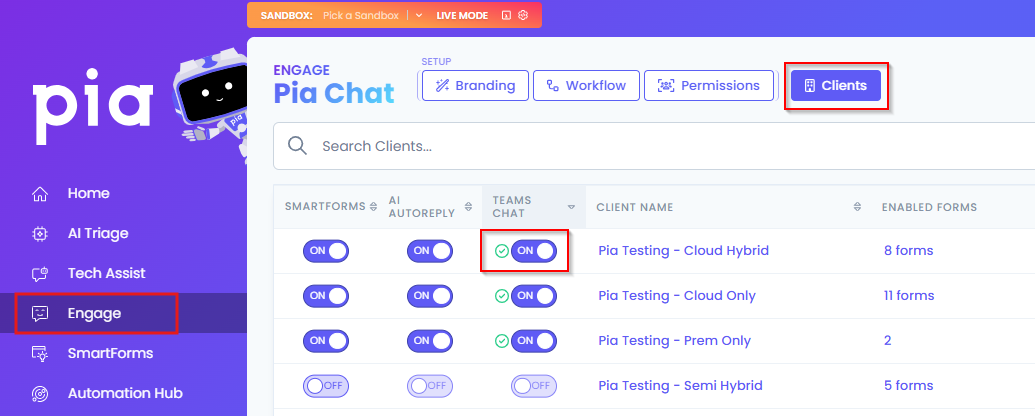
Task: Click green check for Cloud Hybrid Teams Chat
Action: coord(502,251)
